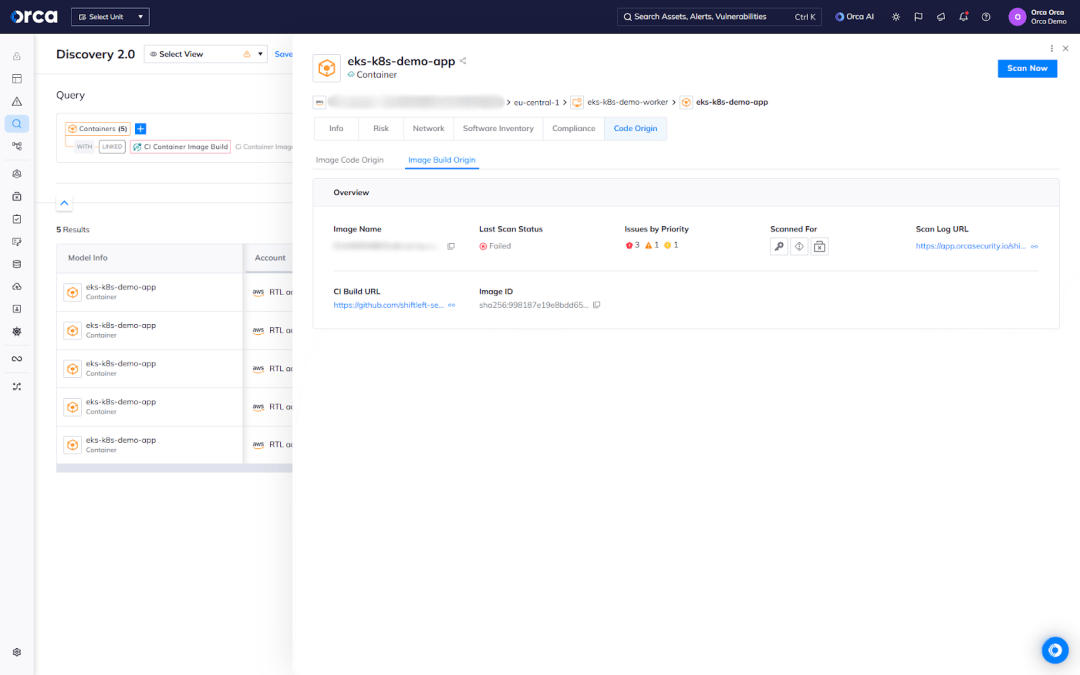This screenshot has width=1080, height=675.
Task: Open the Select View dropdown
Action: pyautogui.click(x=205, y=54)
